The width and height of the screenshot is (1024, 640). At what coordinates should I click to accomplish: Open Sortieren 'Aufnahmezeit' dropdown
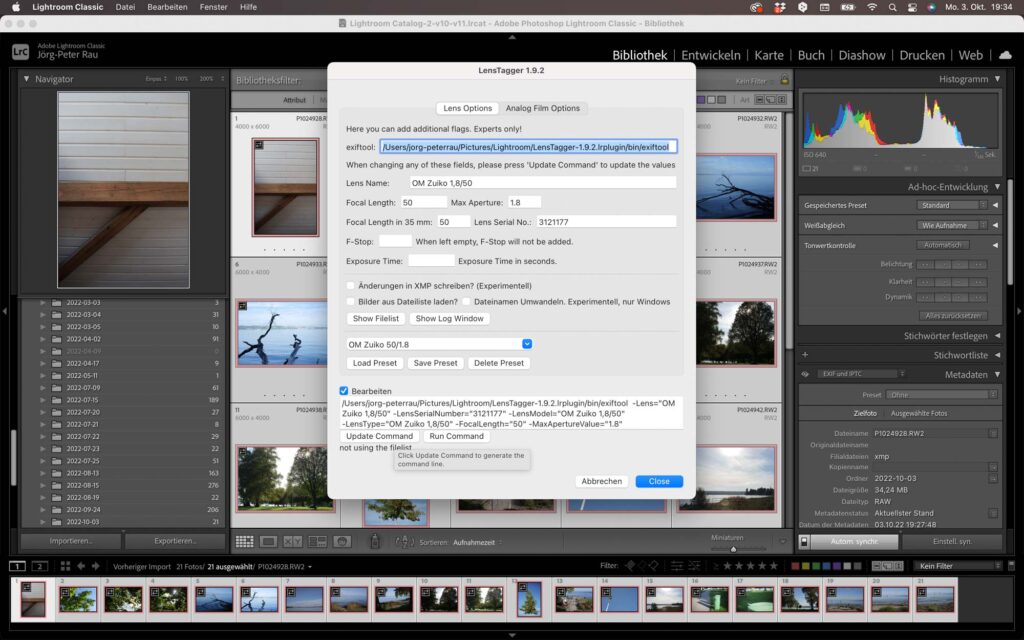[478, 543]
